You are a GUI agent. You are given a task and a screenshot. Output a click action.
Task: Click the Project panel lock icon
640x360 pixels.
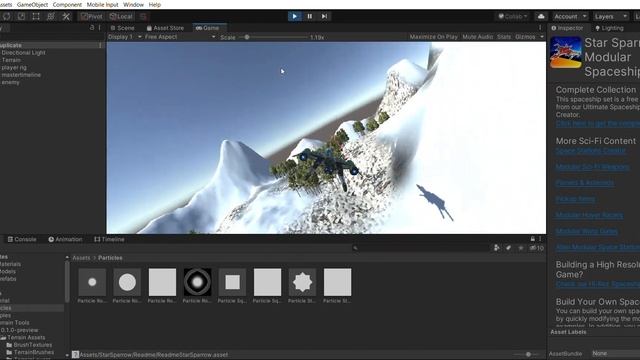click(533, 239)
